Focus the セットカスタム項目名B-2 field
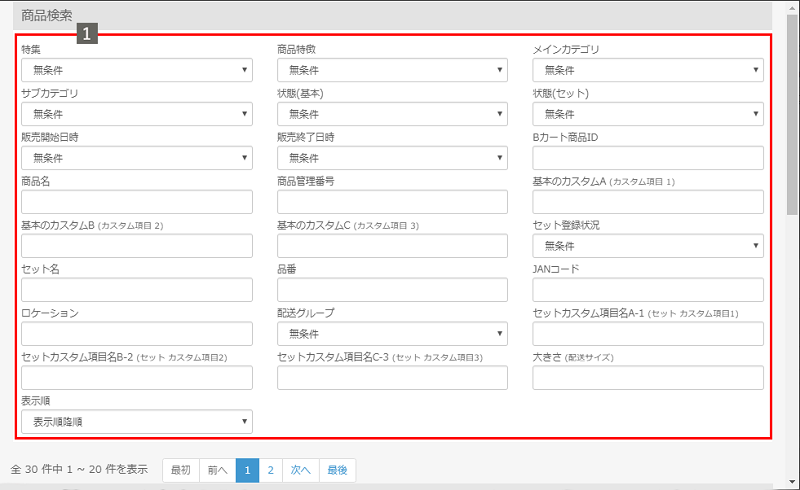Image resolution: width=800 pixels, height=490 pixels. pyautogui.click(x=137, y=377)
